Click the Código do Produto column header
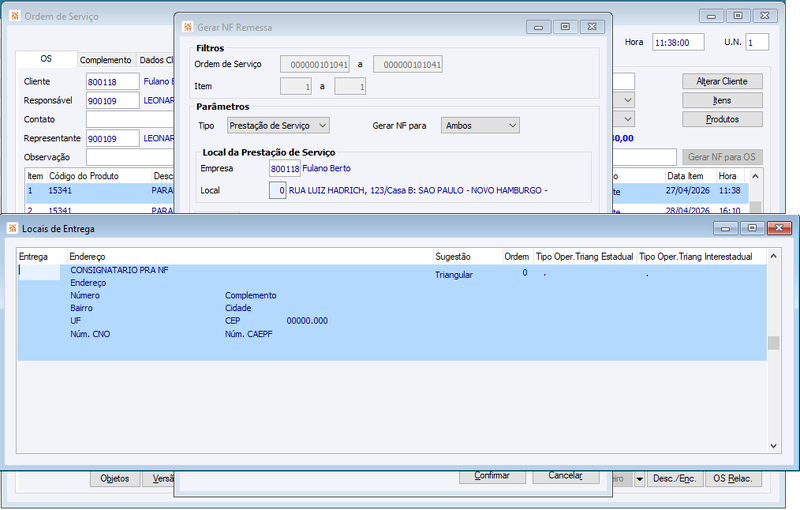The height and width of the screenshot is (510, 800). [x=99, y=176]
